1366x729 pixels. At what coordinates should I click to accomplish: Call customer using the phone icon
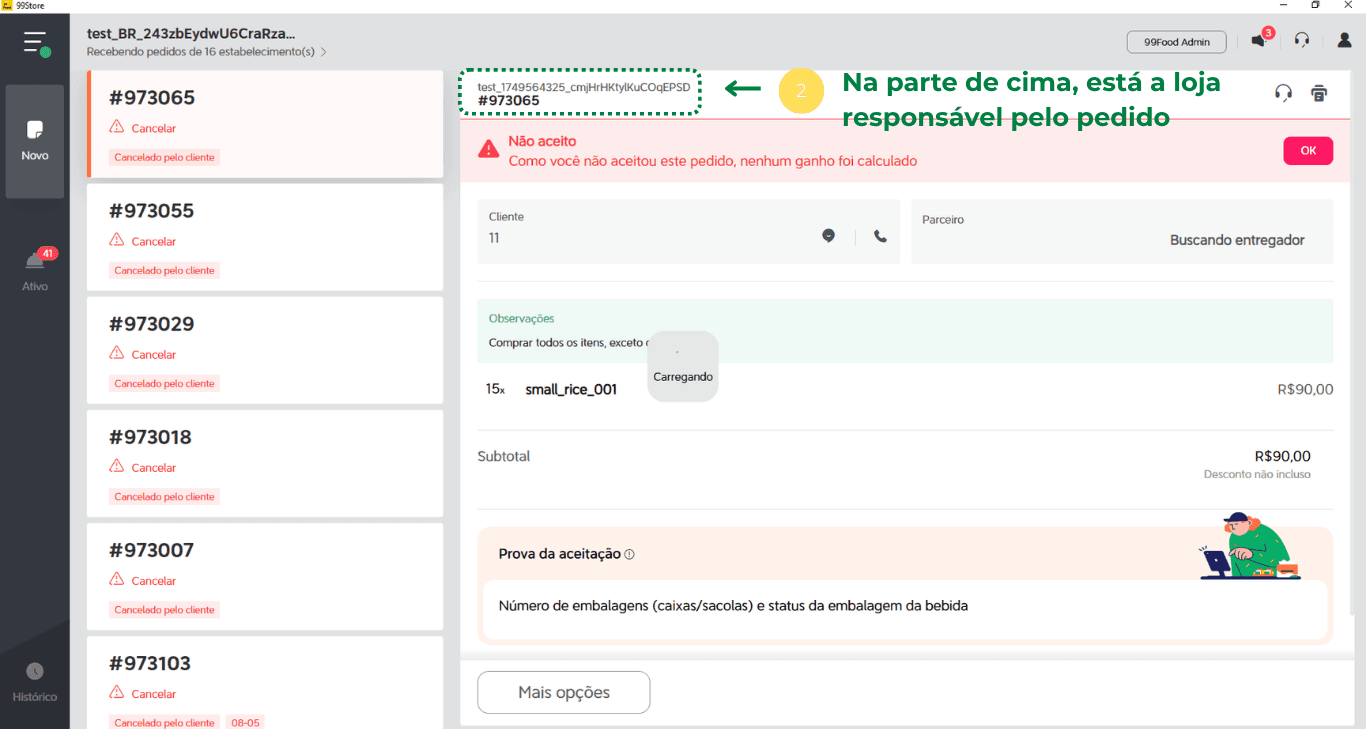880,236
